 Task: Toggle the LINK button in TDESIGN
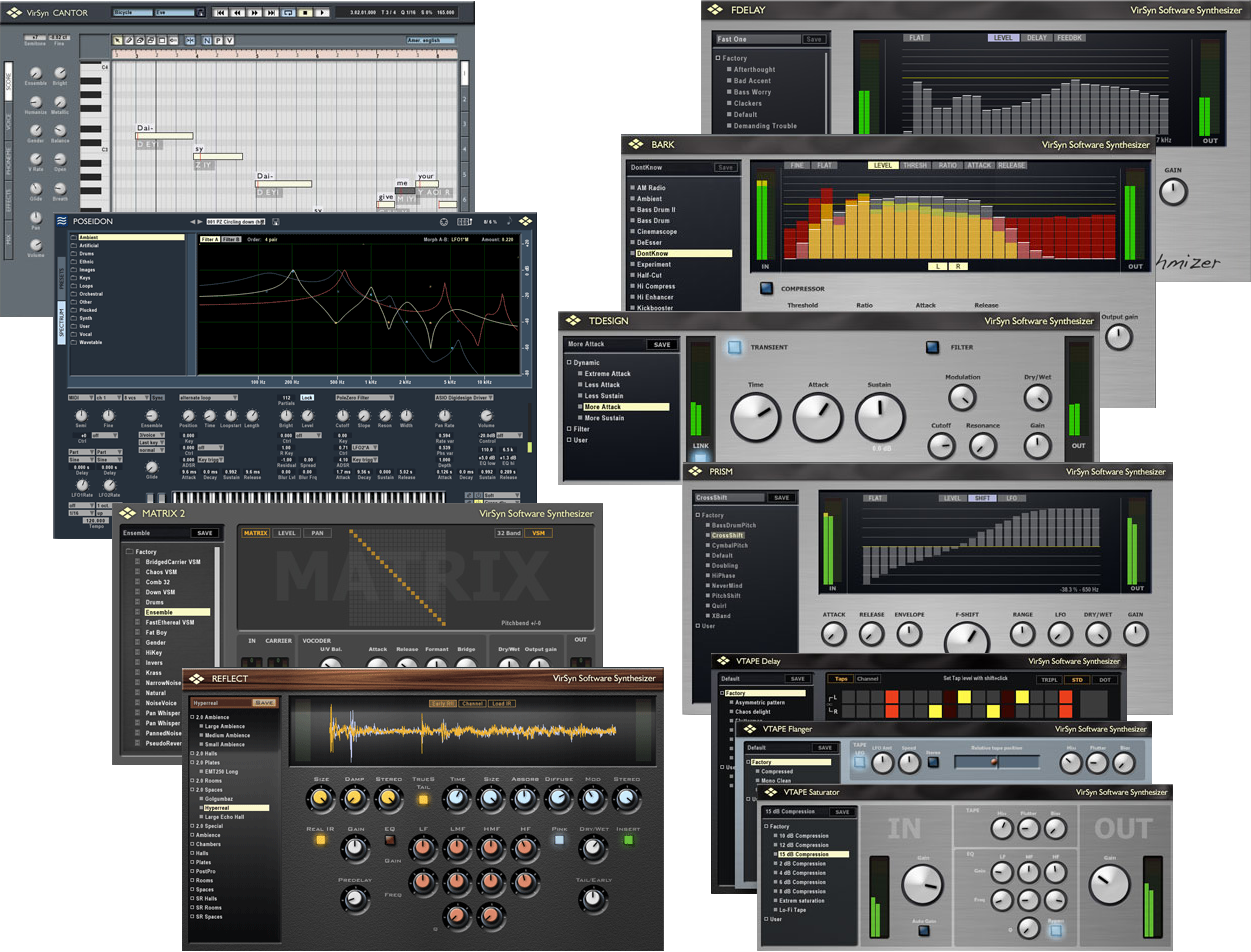700,457
